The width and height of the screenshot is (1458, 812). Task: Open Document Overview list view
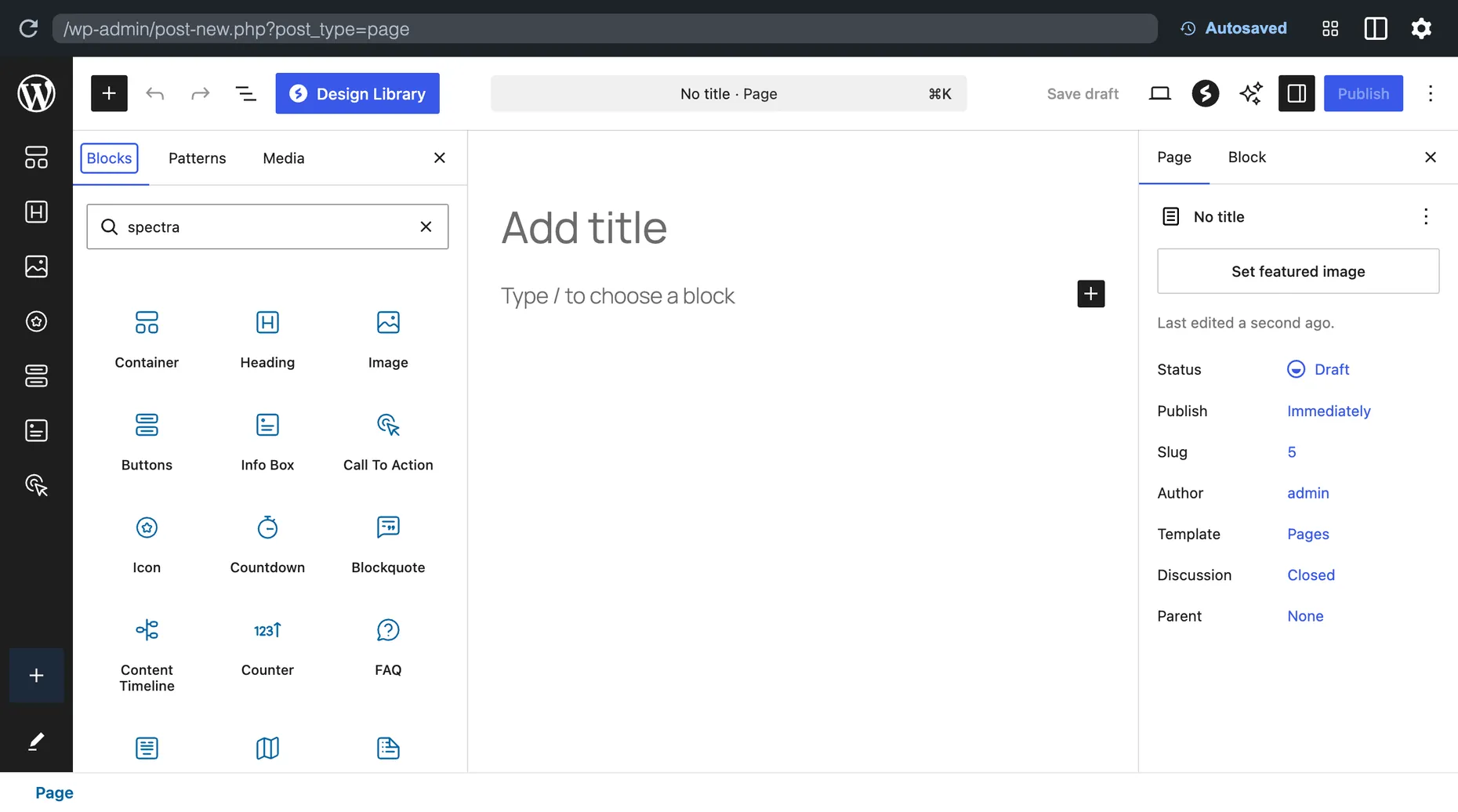click(246, 93)
